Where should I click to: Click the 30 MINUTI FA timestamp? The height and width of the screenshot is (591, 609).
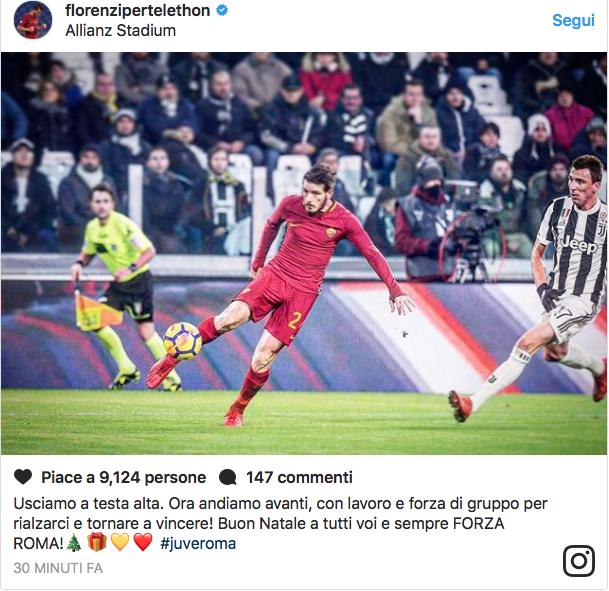coord(58,568)
